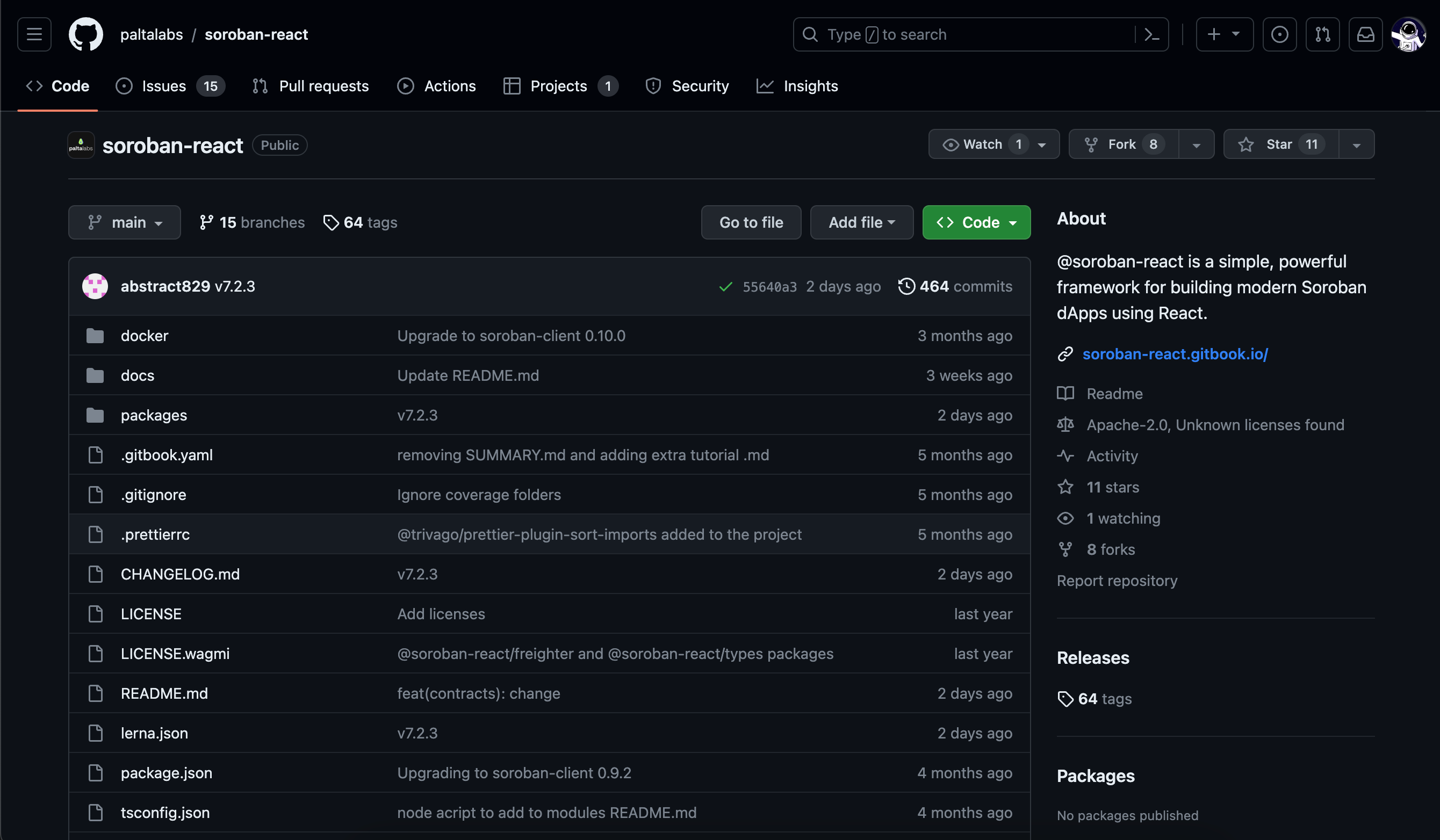Click the docs folder icon
Screen dimensions: 1440x840
(x=95, y=375)
